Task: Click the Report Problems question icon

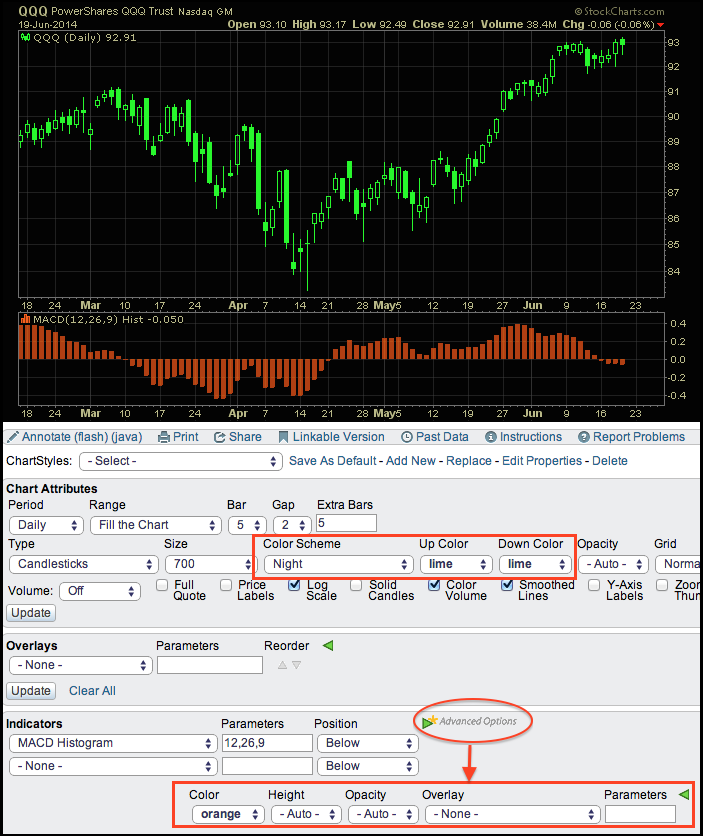Action: tap(584, 437)
